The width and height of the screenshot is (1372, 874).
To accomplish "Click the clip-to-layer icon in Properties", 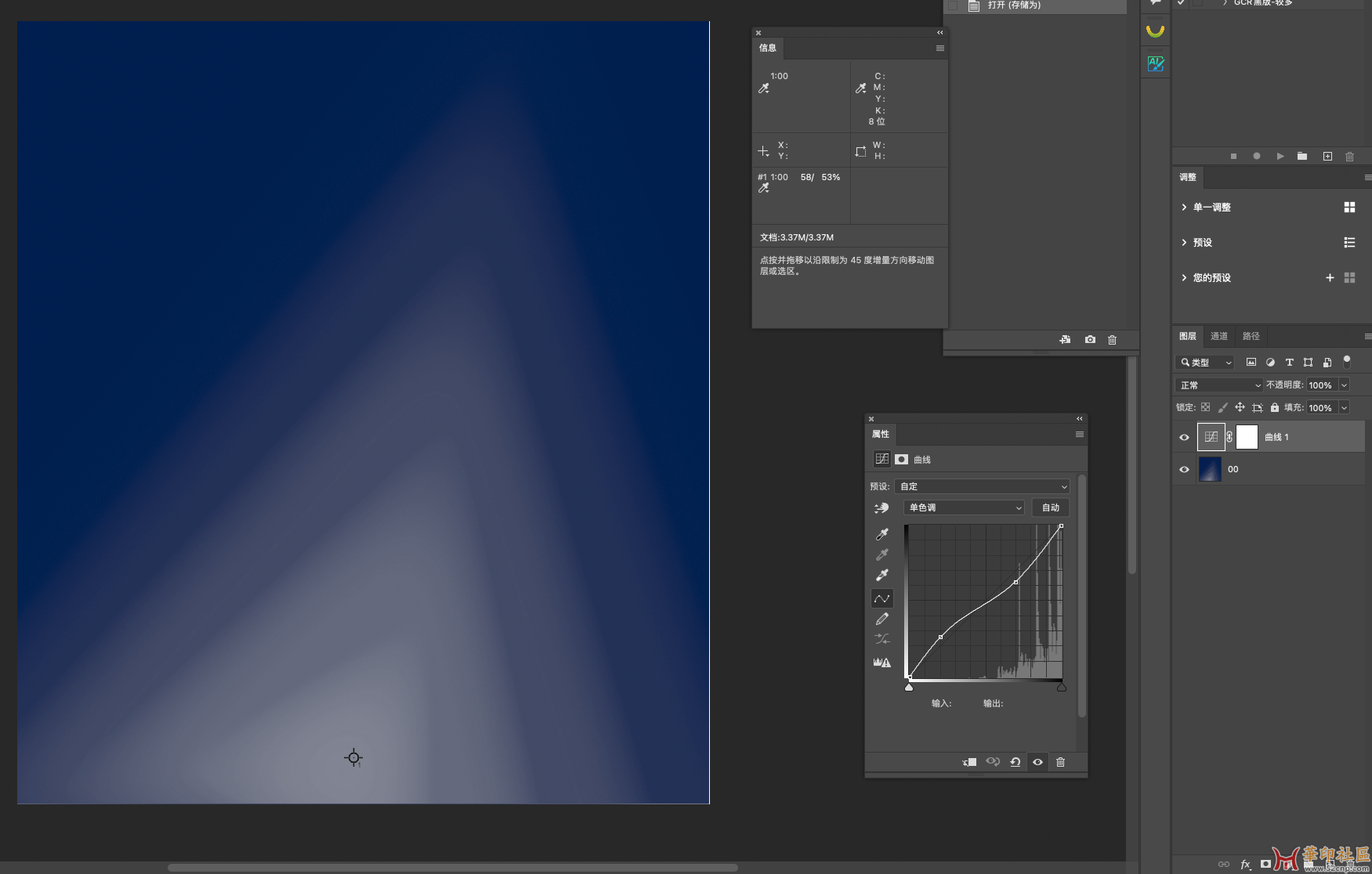I will point(969,762).
